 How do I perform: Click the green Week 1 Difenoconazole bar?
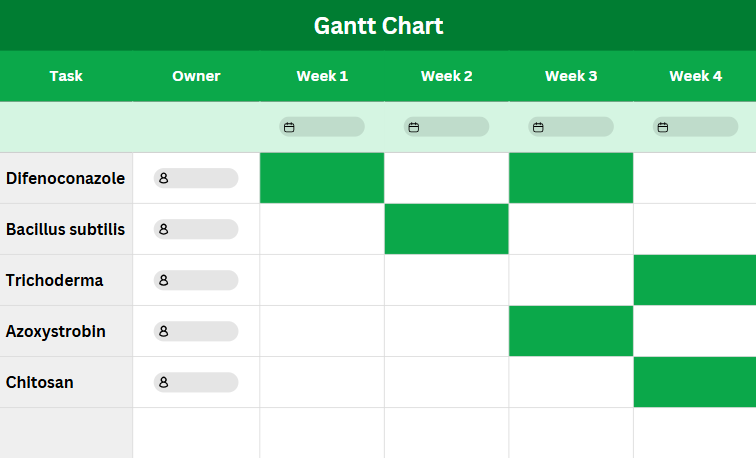pyautogui.click(x=322, y=178)
